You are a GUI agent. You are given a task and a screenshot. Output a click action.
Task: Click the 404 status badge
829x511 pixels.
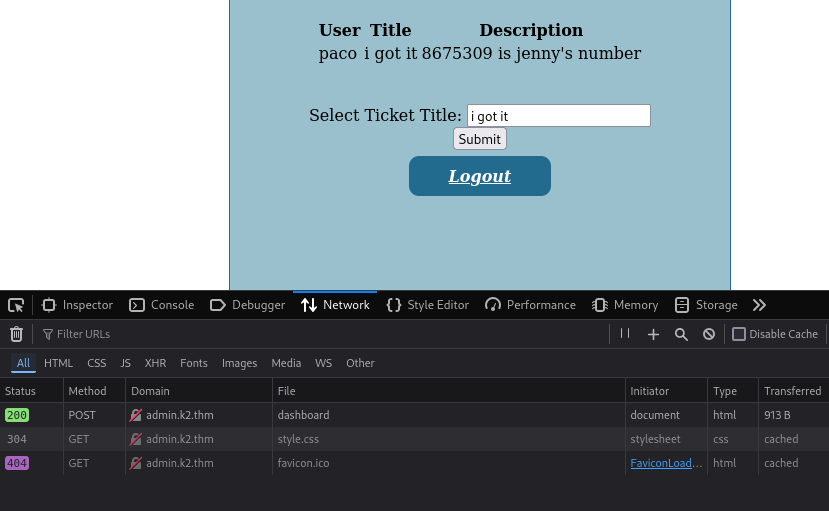pos(17,463)
